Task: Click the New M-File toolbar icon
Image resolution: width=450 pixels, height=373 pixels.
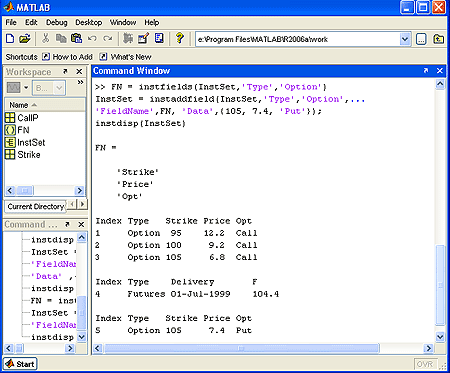Action: (x=10, y=39)
